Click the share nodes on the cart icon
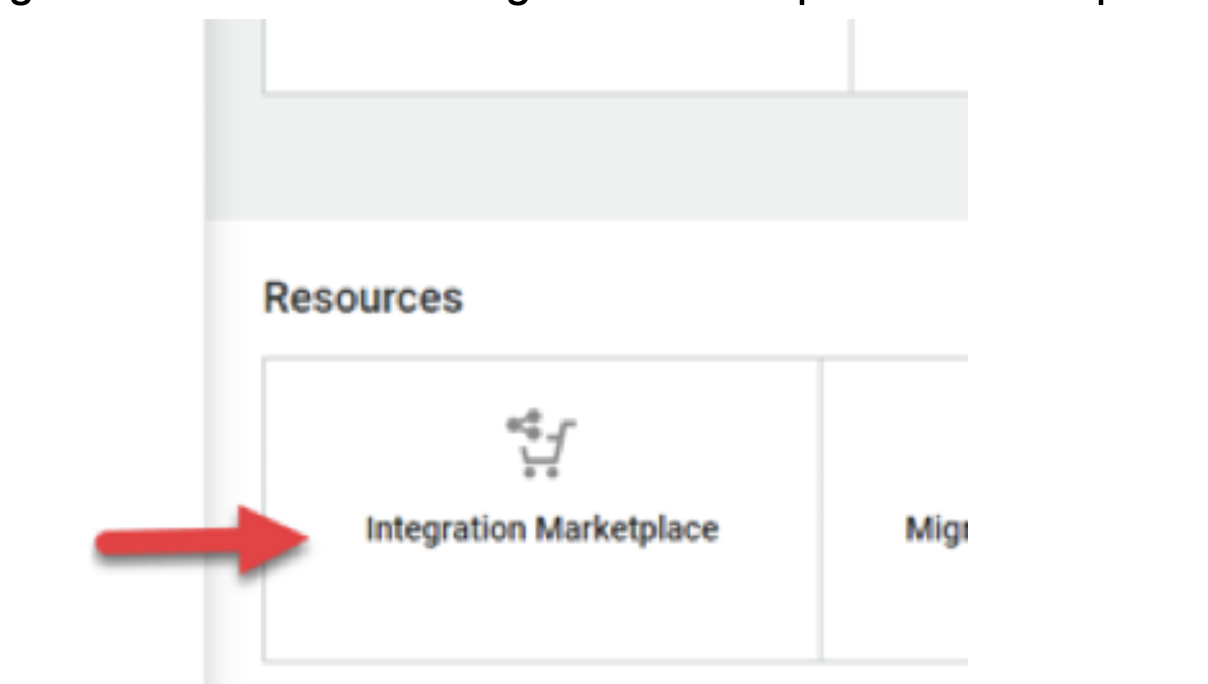Image resolution: width=1208 pixels, height=684 pixels. pyautogui.click(x=525, y=422)
